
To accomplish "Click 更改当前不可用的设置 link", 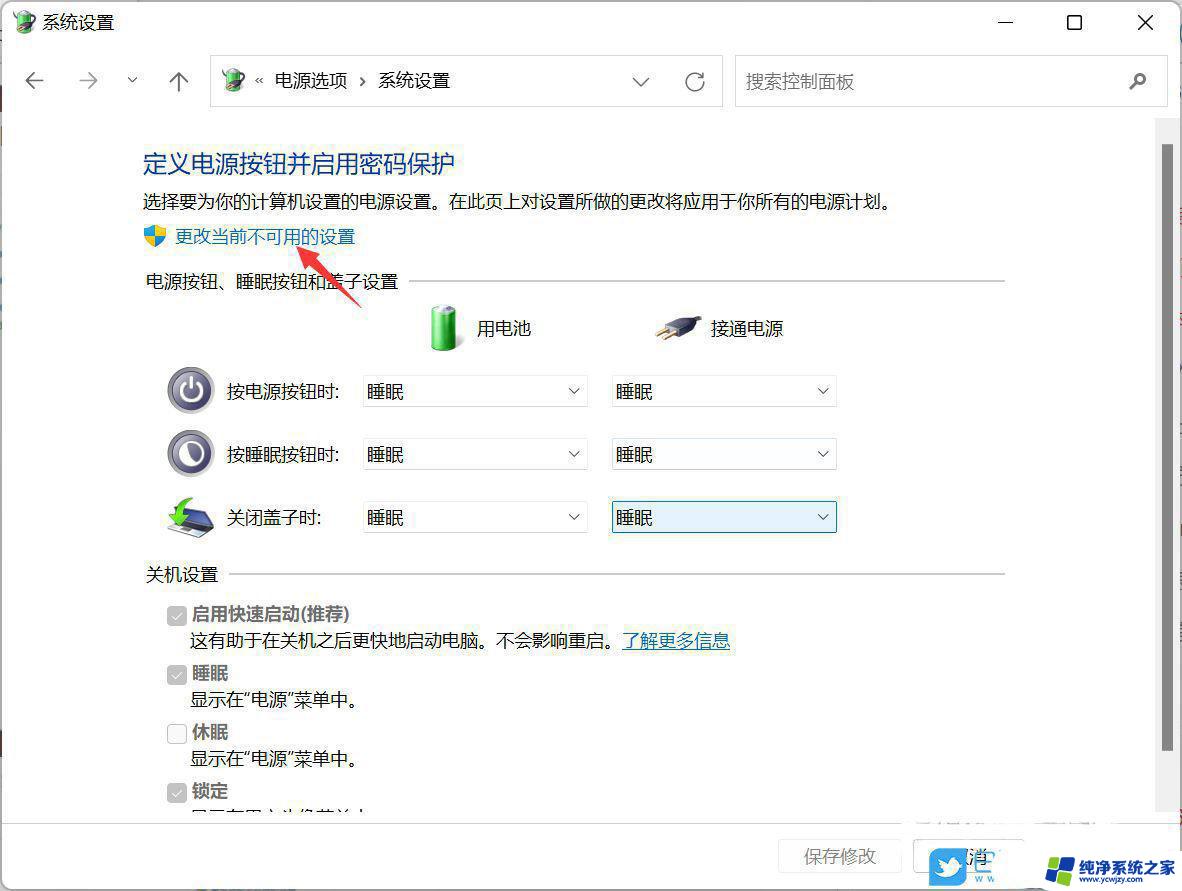I will (x=265, y=237).
